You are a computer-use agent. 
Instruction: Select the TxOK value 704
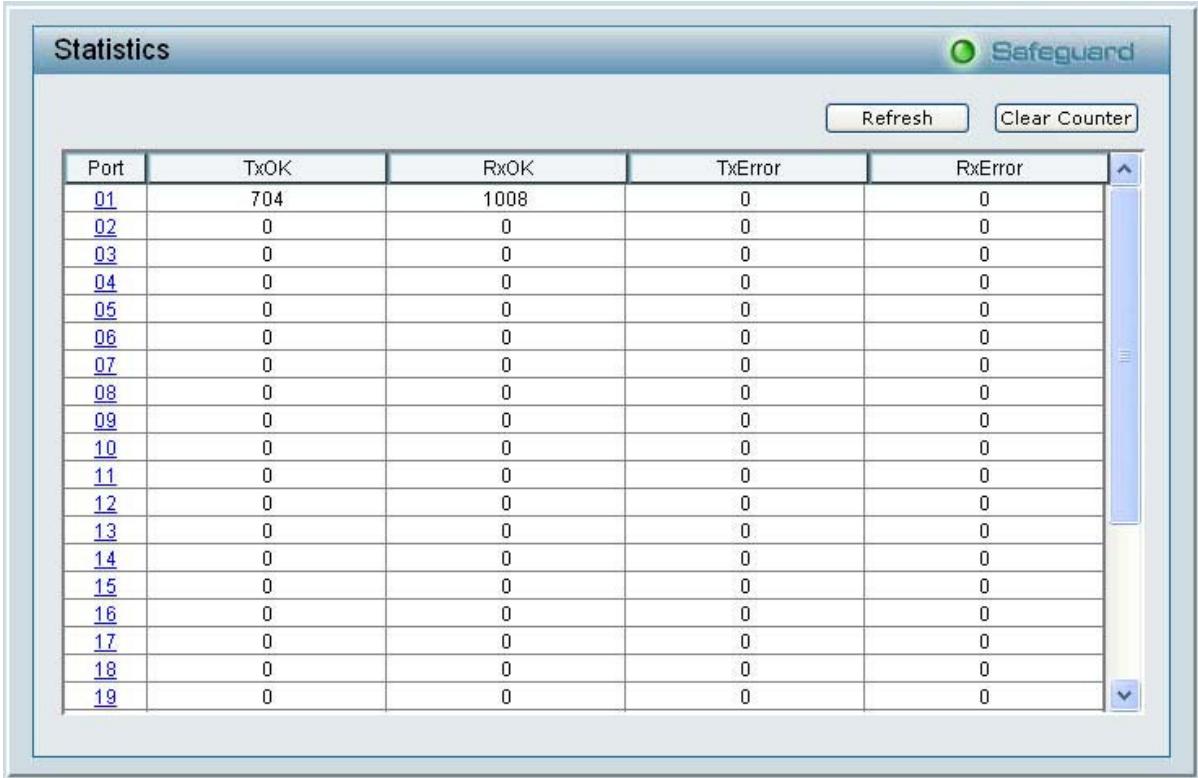tap(267, 199)
